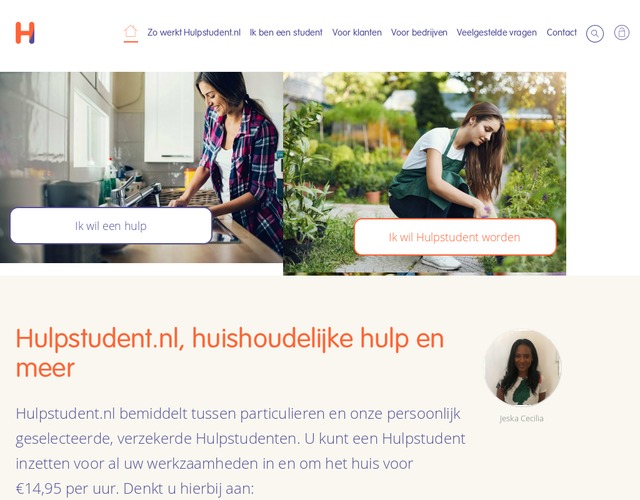
Task: Open the home icon link
Action: (x=131, y=31)
